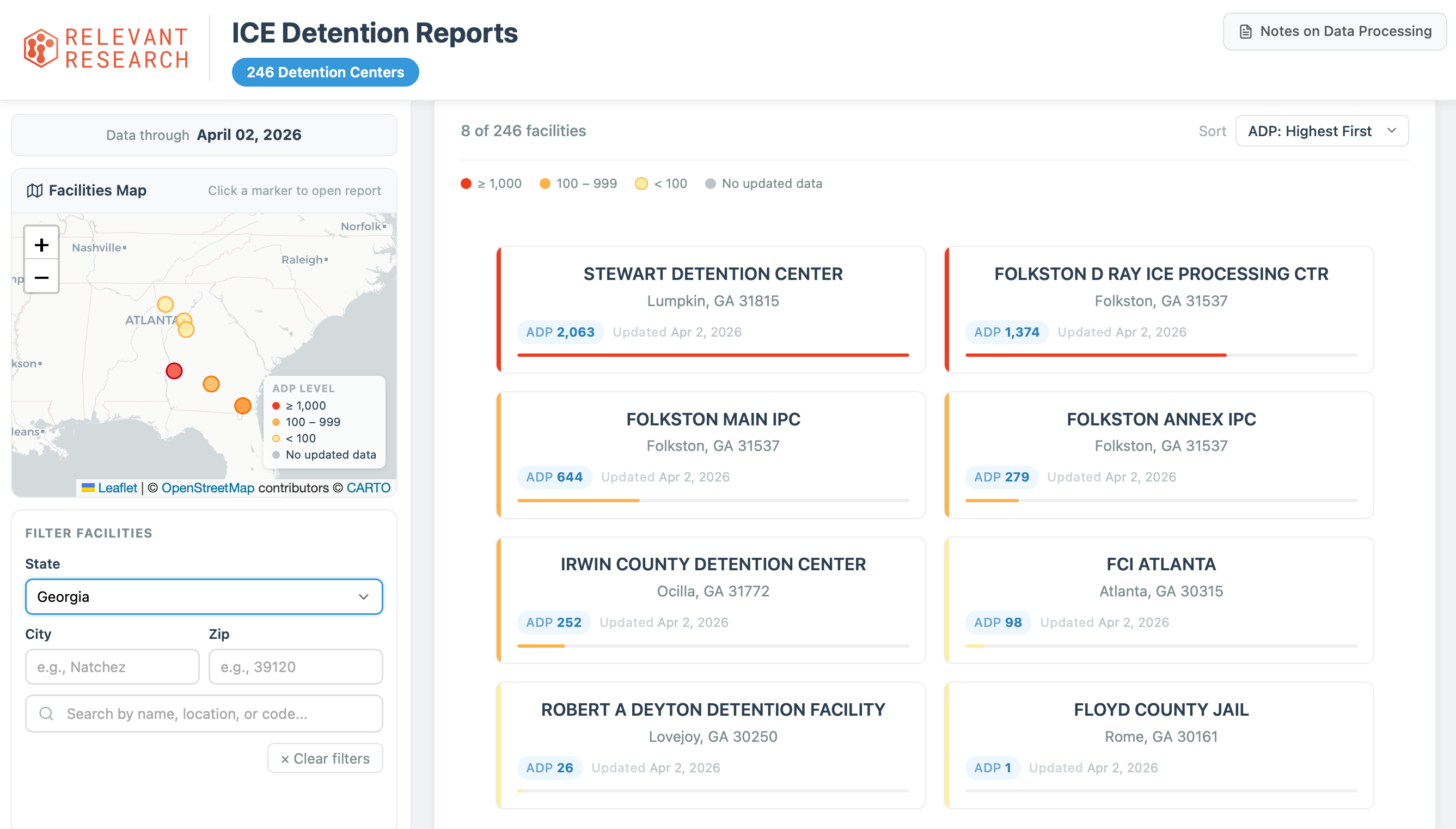The width and height of the screenshot is (1456, 829).
Task: Click the Relevant Research logo
Action: [x=106, y=48]
